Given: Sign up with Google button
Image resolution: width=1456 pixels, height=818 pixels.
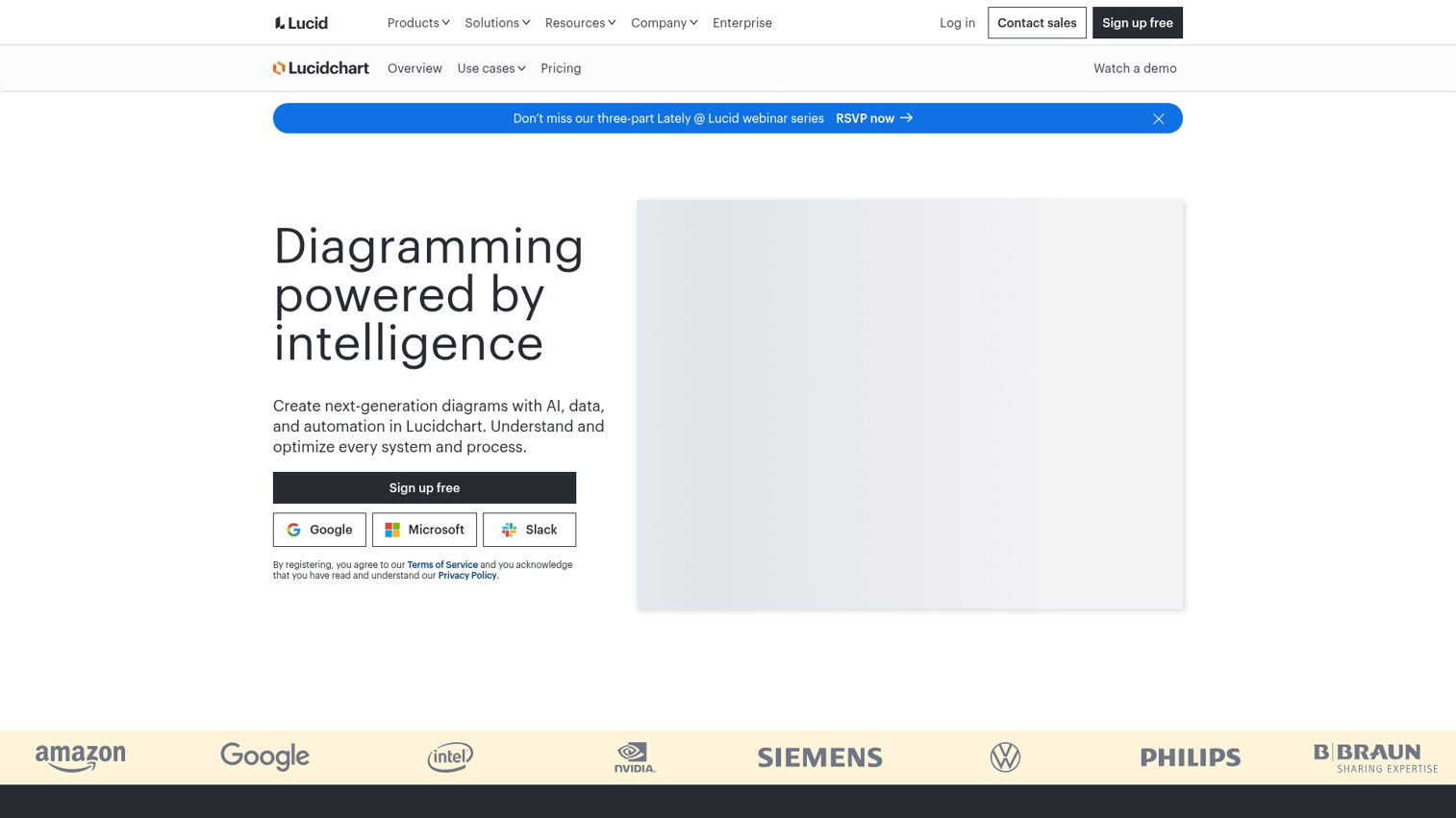Looking at the screenshot, I should (x=319, y=530).
